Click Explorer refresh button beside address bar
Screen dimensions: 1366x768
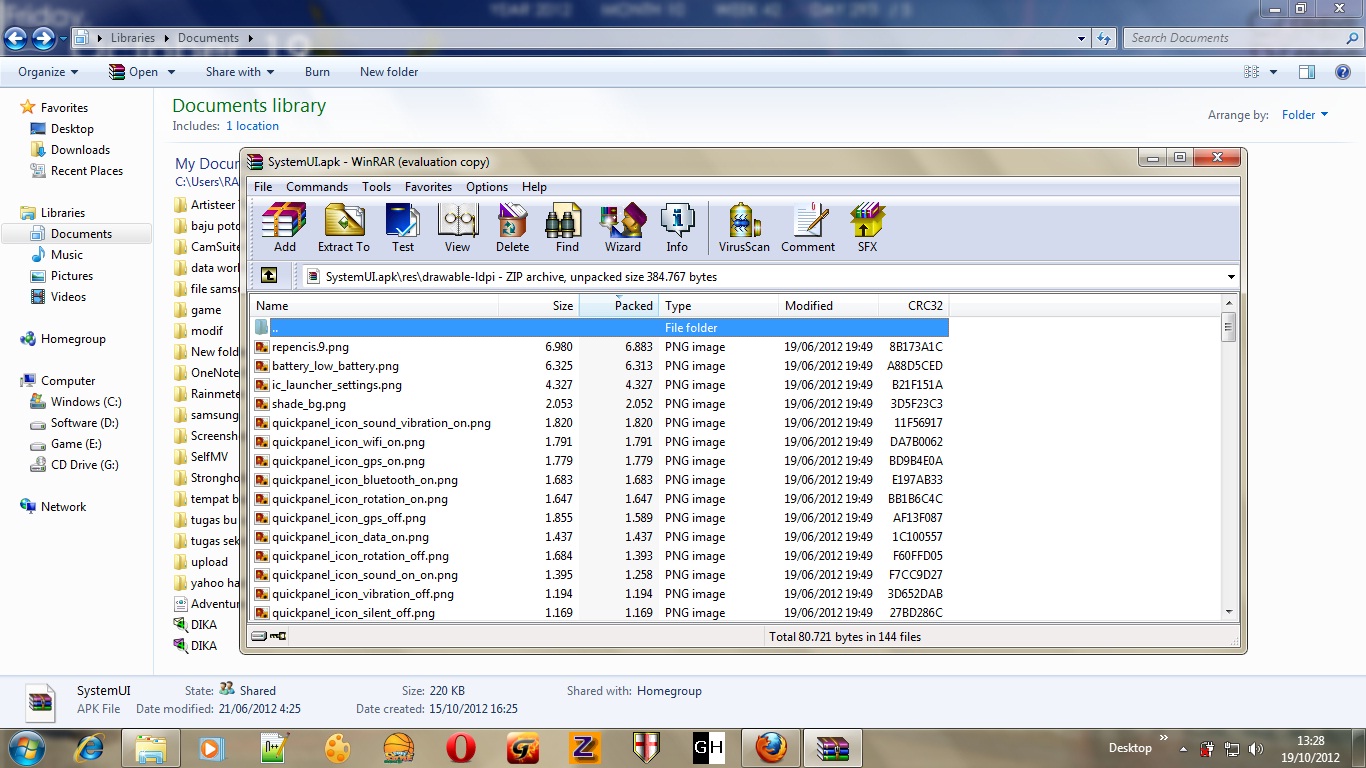[x=1104, y=38]
